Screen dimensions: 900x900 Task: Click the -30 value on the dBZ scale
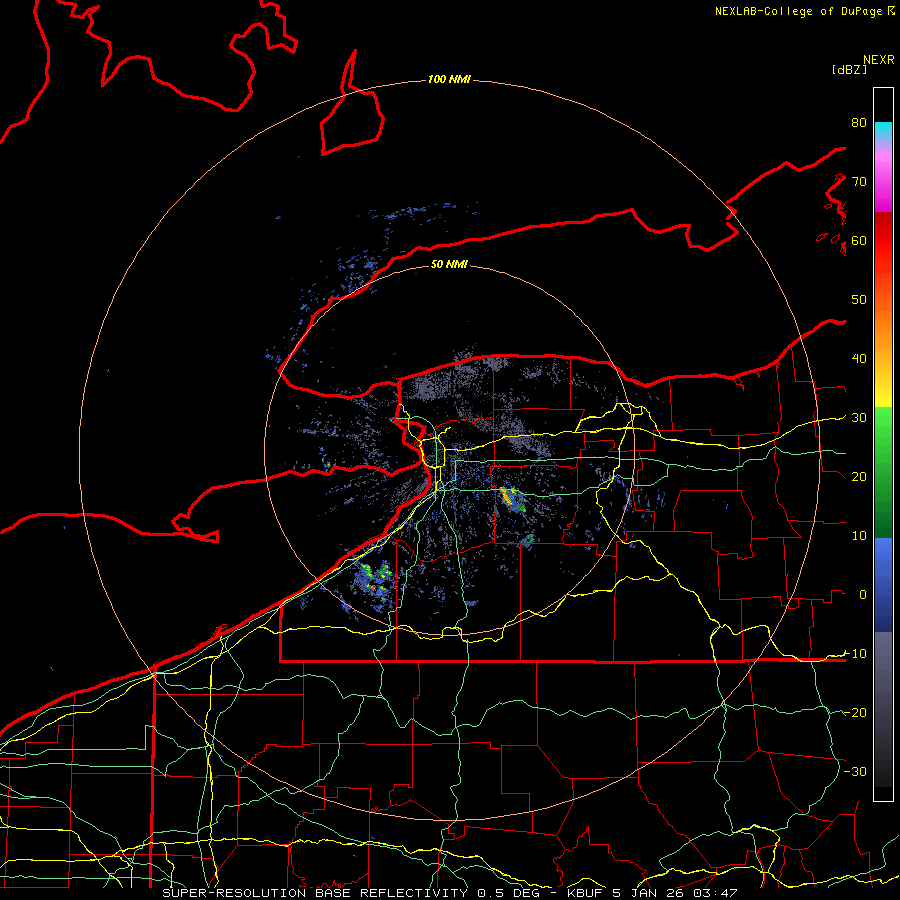click(855, 772)
